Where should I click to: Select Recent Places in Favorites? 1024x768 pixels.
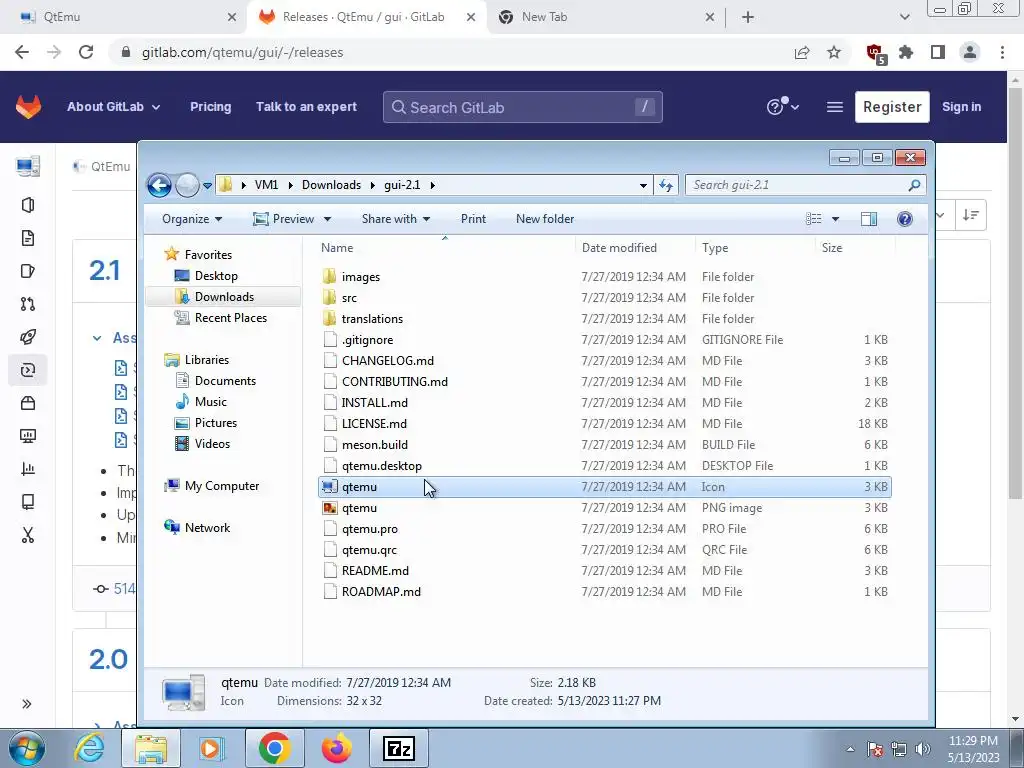231,317
